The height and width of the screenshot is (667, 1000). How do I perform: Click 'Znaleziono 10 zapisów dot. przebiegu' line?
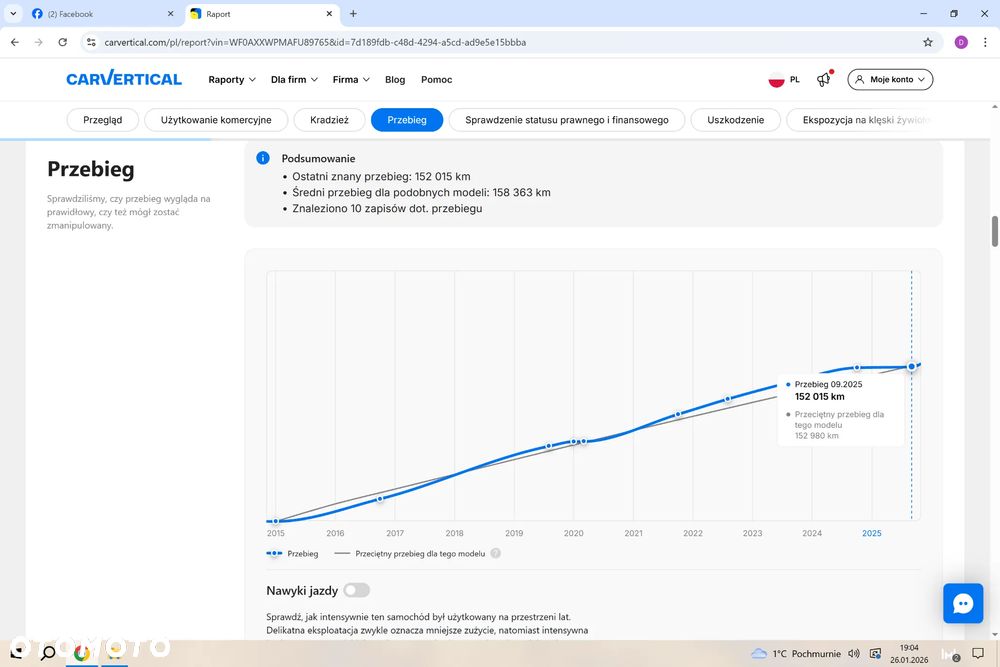point(387,209)
